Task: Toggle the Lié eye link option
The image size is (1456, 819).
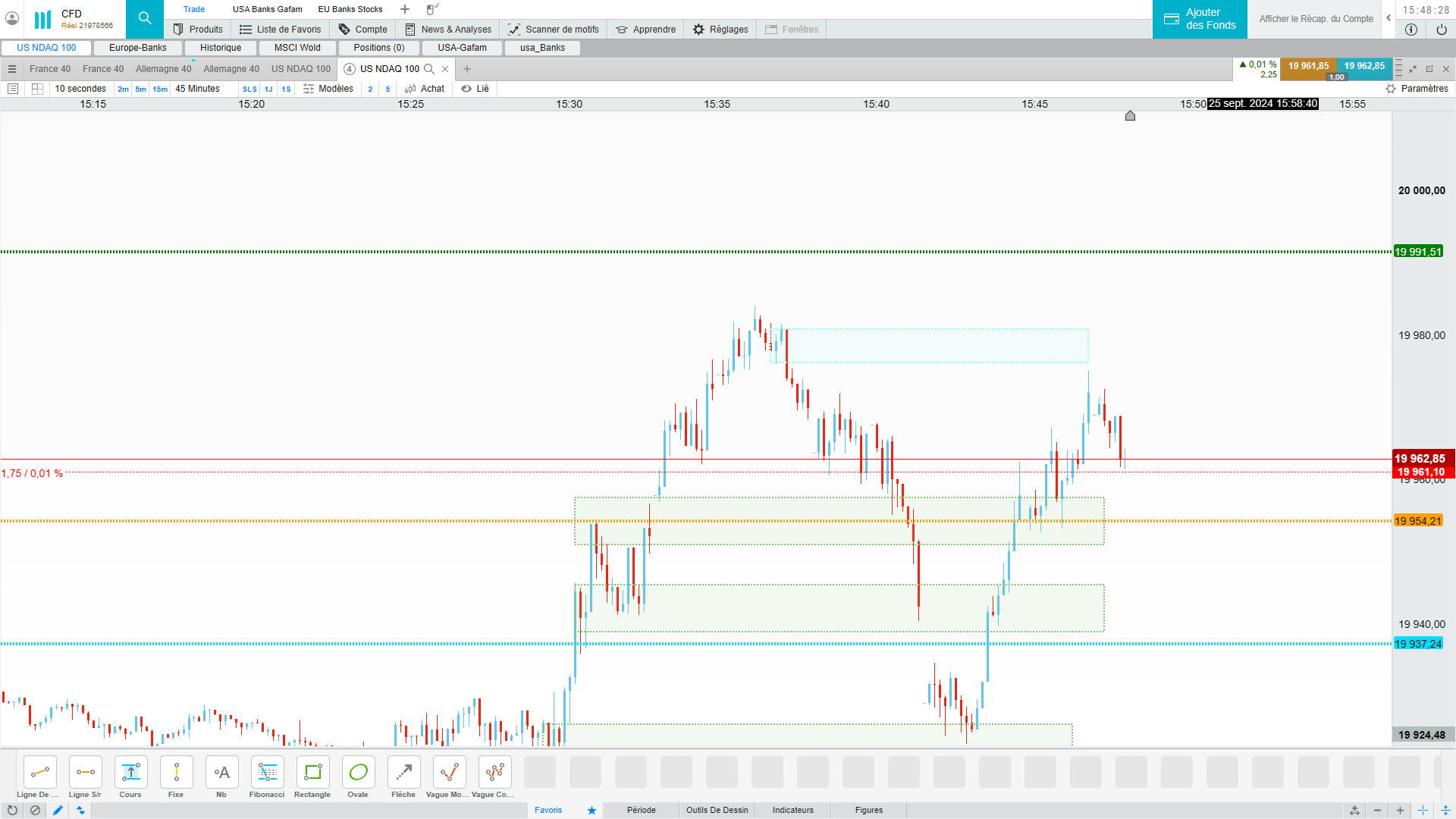Action: point(475,89)
